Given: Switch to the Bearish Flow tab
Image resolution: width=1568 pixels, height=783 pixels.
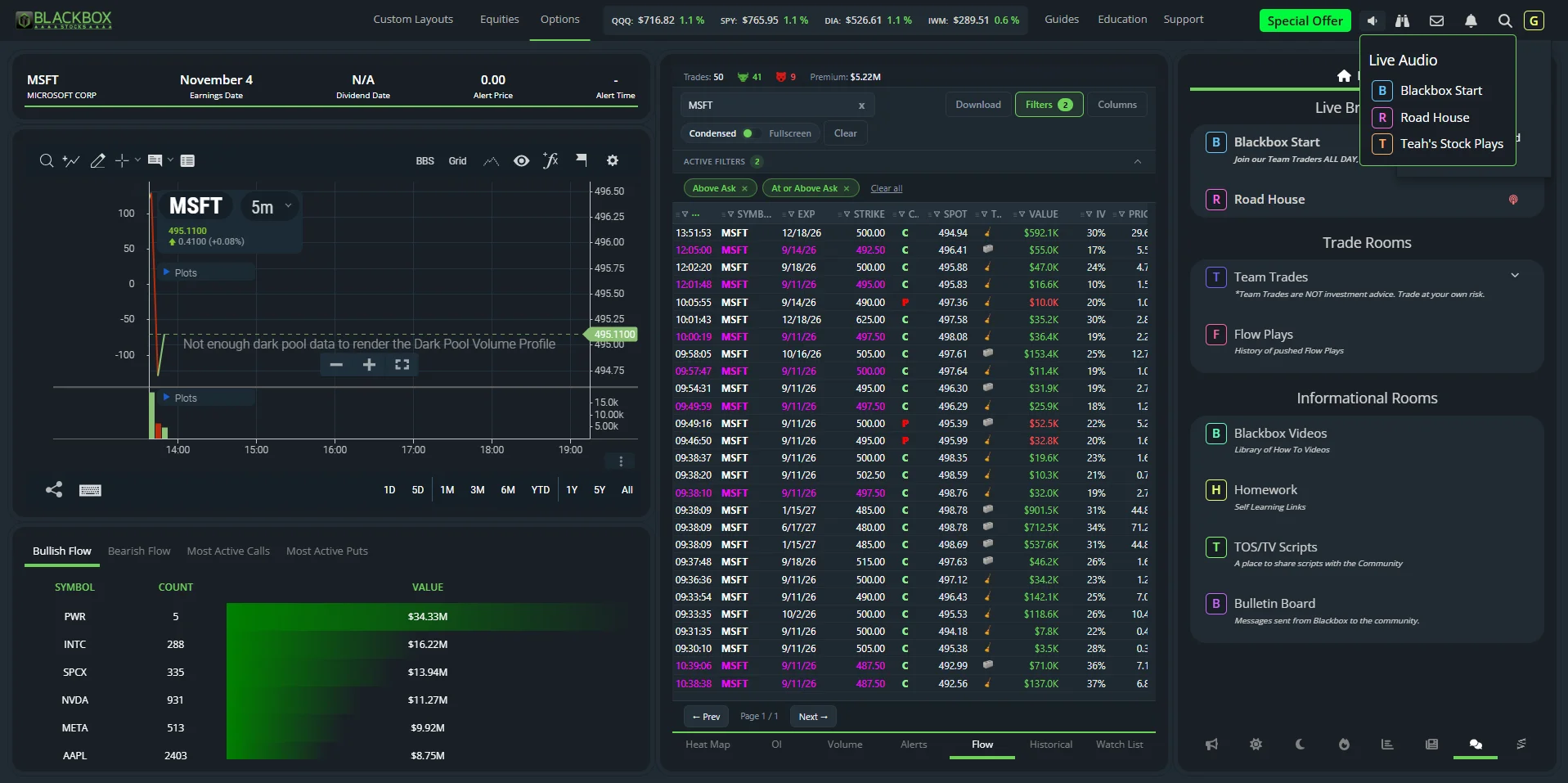Looking at the screenshot, I should coord(139,551).
